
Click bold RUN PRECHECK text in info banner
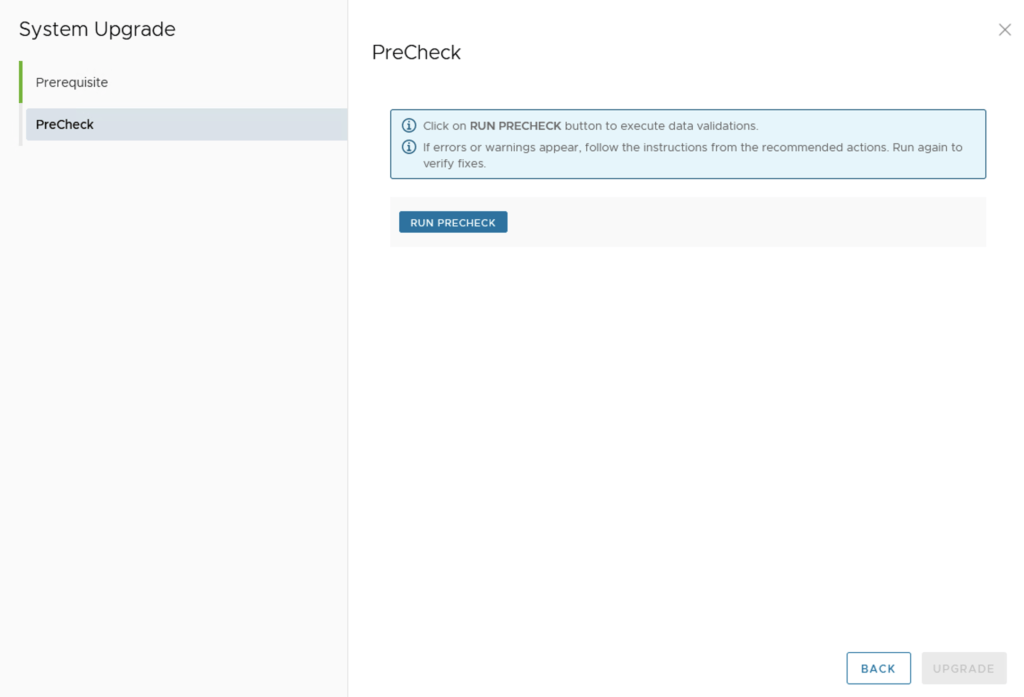click(x=515, y=126)
